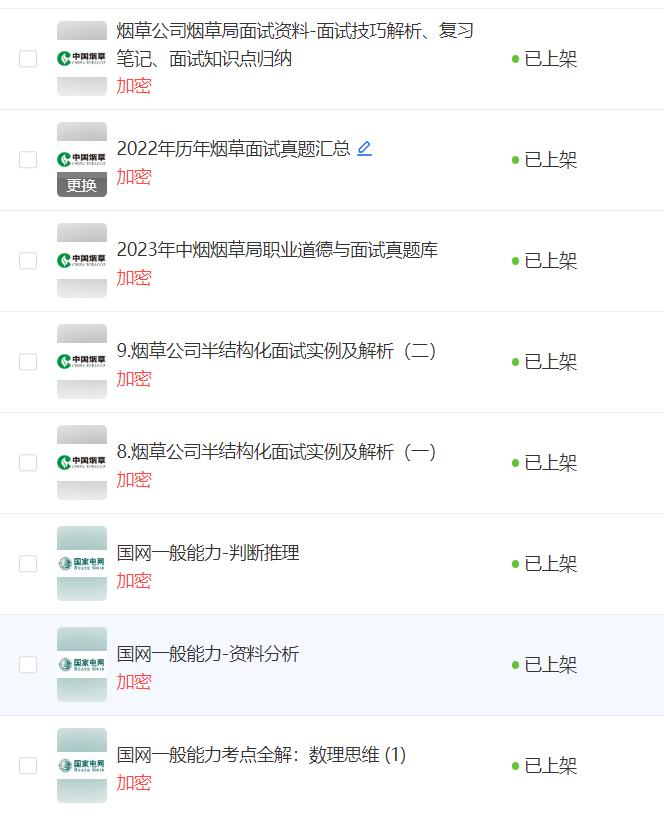Tick the checkbox for 烟草公司烟草局面试资料 row
The image size is (664, 816).
[x=28, y=59]
